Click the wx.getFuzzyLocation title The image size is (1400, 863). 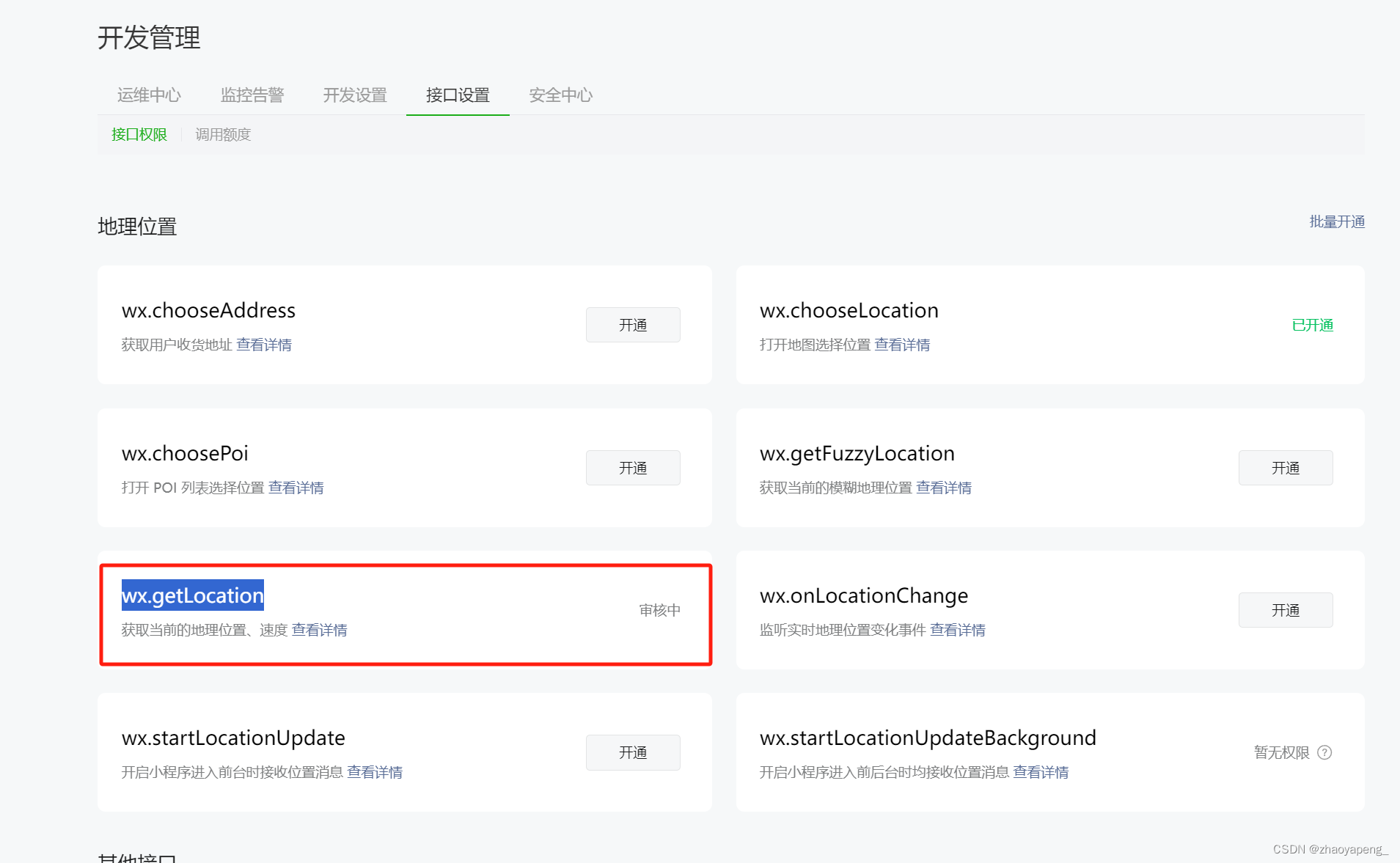pos(857,453)
